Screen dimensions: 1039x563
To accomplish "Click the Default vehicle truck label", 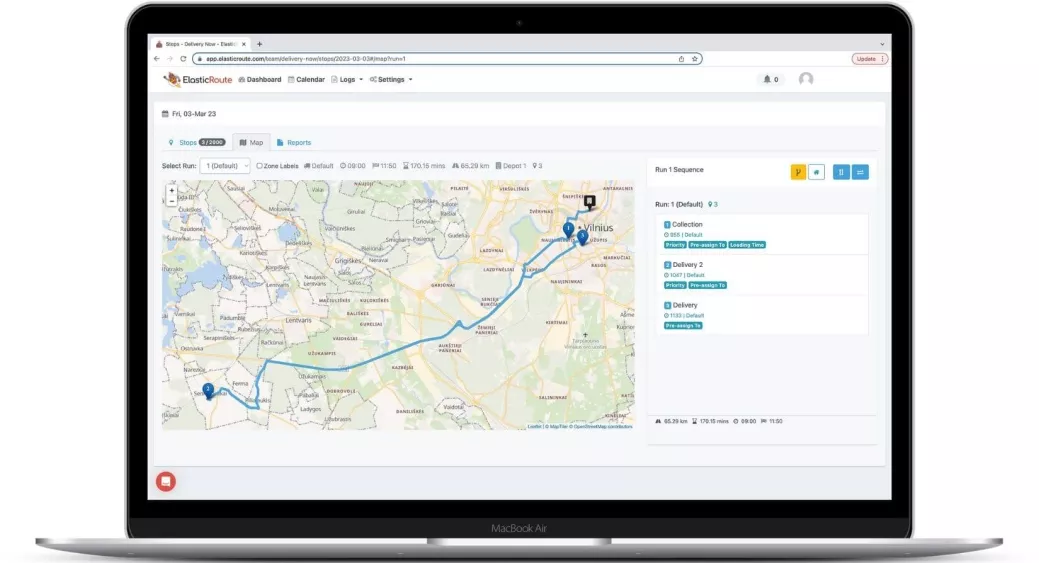I will pyautogui.click(x=319, y=166).
